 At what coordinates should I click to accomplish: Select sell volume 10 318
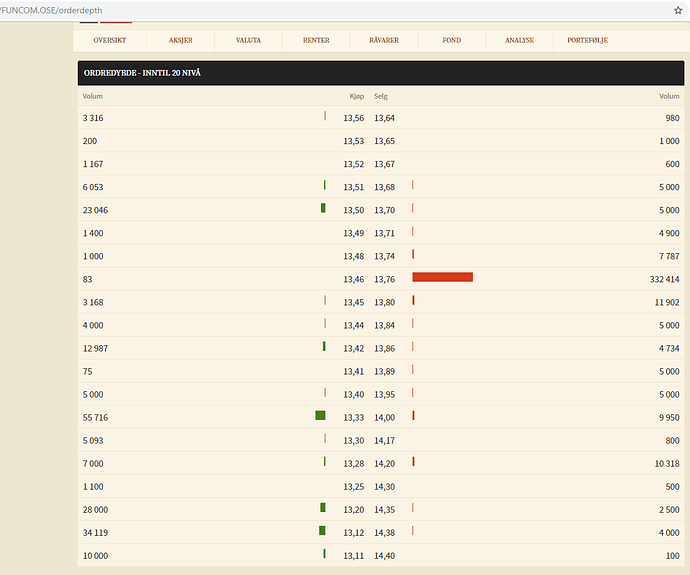point(667,464)
